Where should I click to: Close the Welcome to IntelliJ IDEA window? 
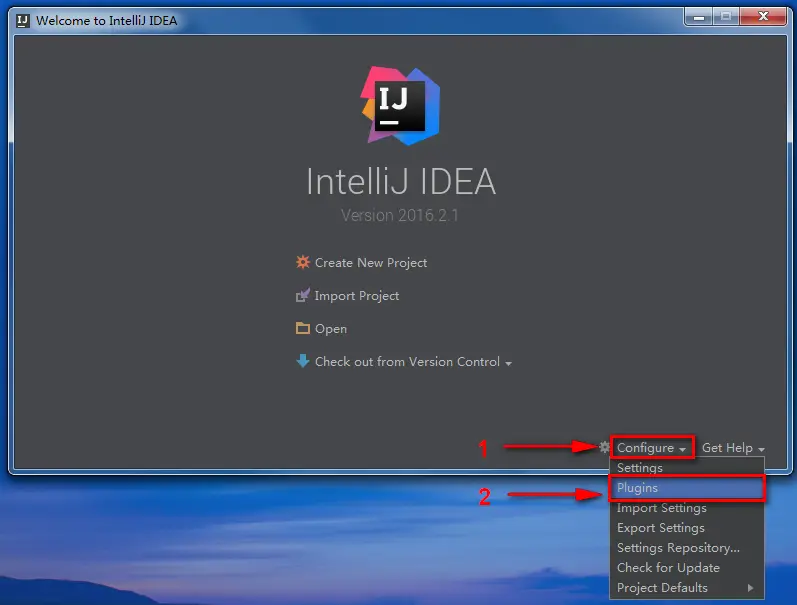(x=763, y=17)
